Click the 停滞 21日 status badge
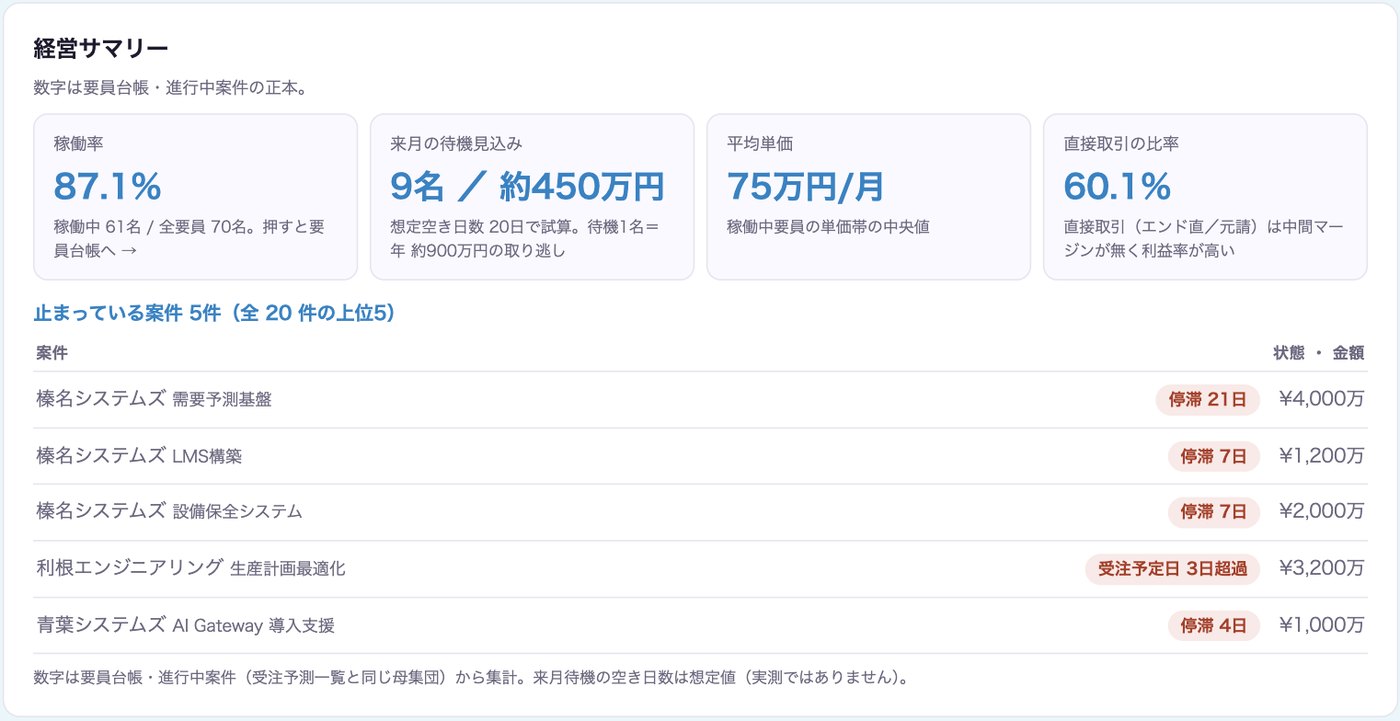 [1207, 400]
